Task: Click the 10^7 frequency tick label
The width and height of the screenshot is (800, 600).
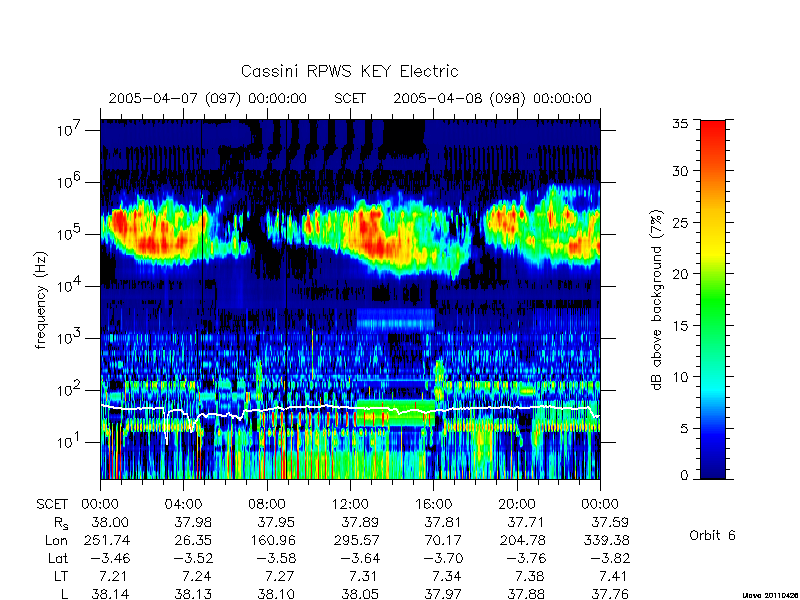Action: click(68, 130)
